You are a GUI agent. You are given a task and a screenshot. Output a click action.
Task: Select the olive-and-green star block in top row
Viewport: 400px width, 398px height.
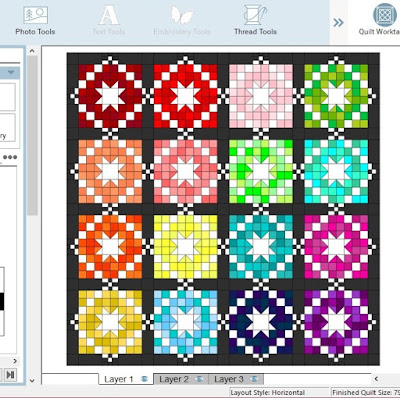click(336, 96)
